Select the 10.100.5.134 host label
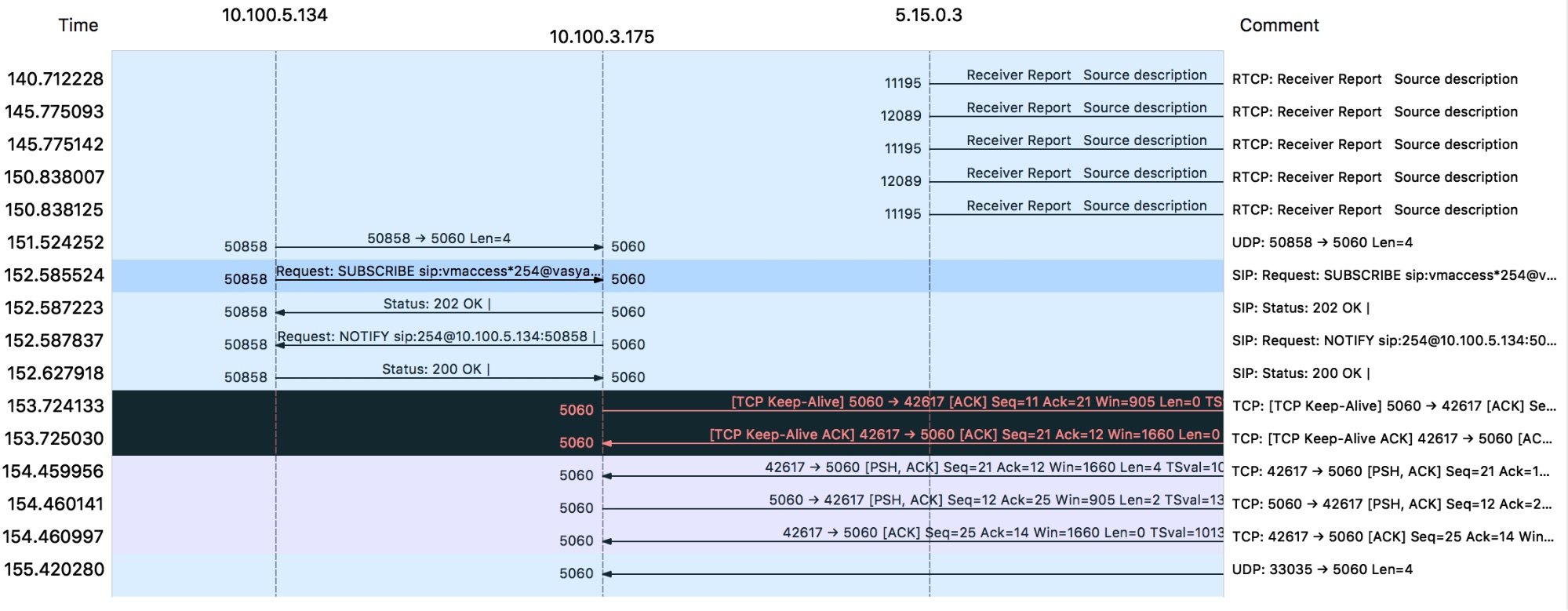This screenshot has height=611, width=1568. pyautogui.click(x=275, y=15)
